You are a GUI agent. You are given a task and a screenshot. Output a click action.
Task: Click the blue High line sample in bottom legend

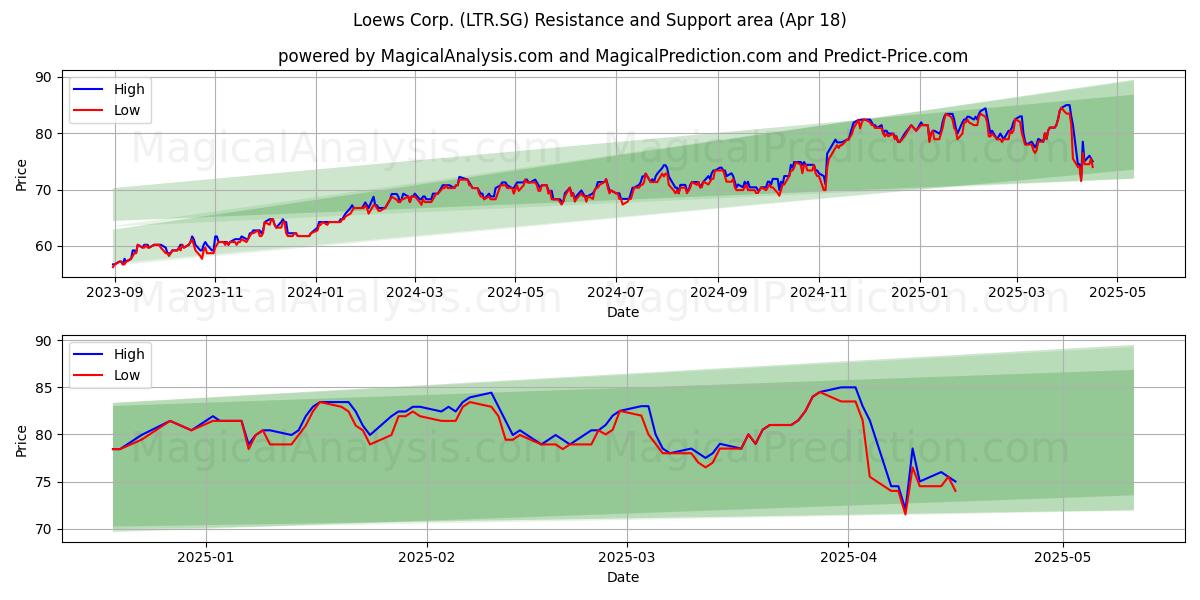[90, 353]
